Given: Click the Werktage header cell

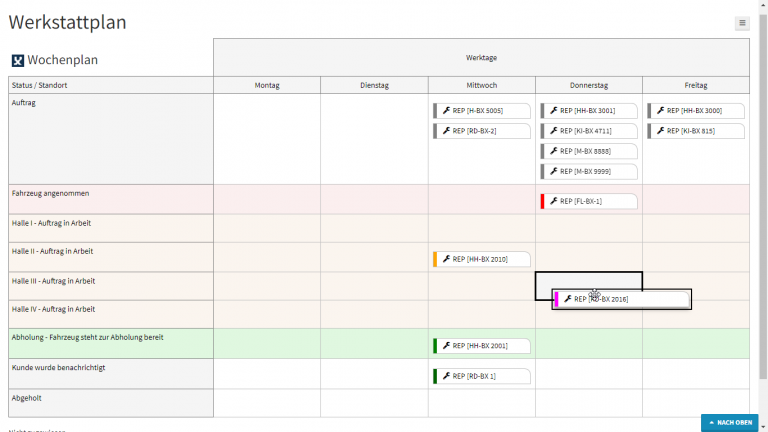Looking at the screenshot, I should click(481, 58).
